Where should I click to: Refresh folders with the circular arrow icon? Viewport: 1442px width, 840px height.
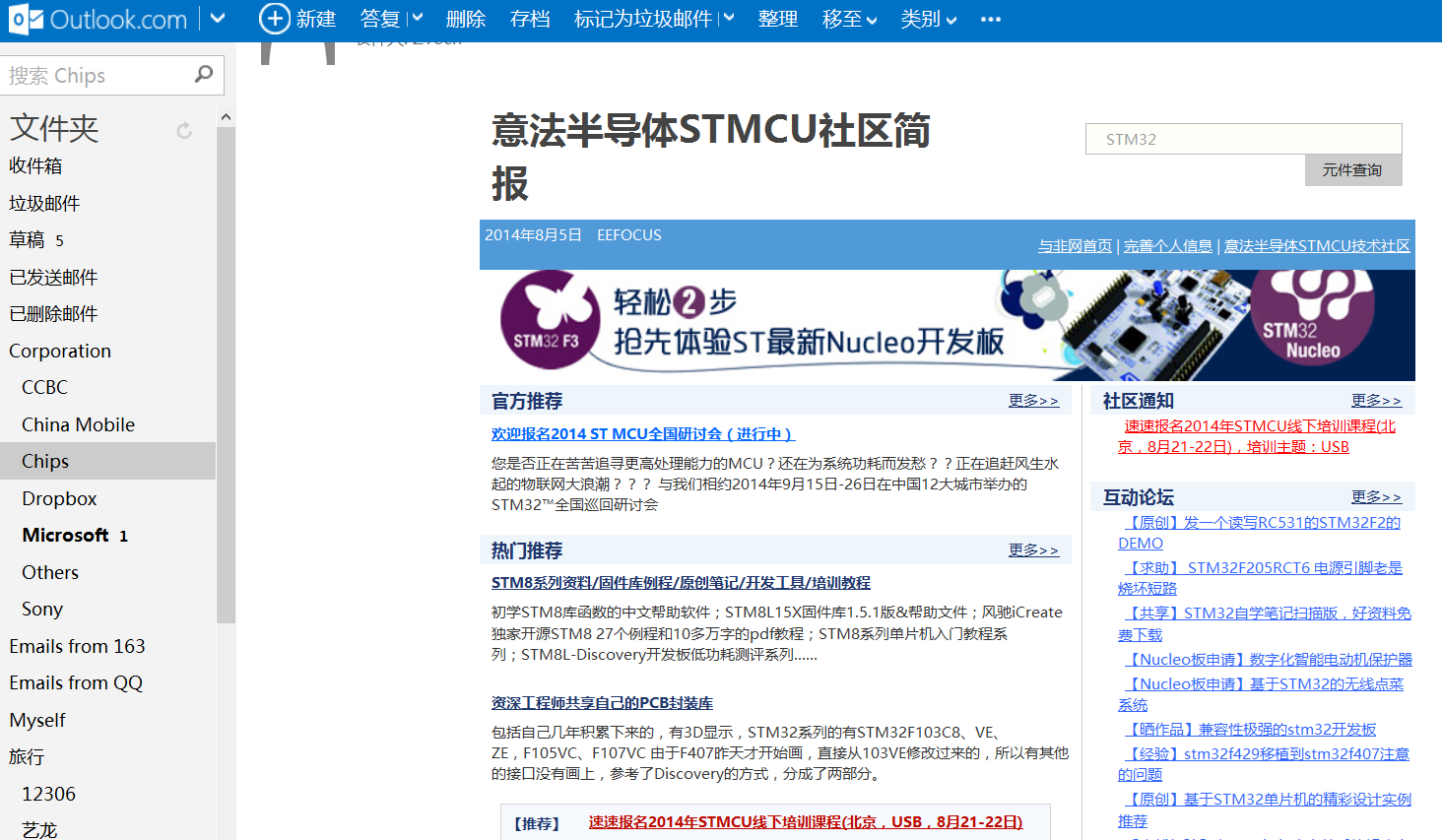pos(184,130)
